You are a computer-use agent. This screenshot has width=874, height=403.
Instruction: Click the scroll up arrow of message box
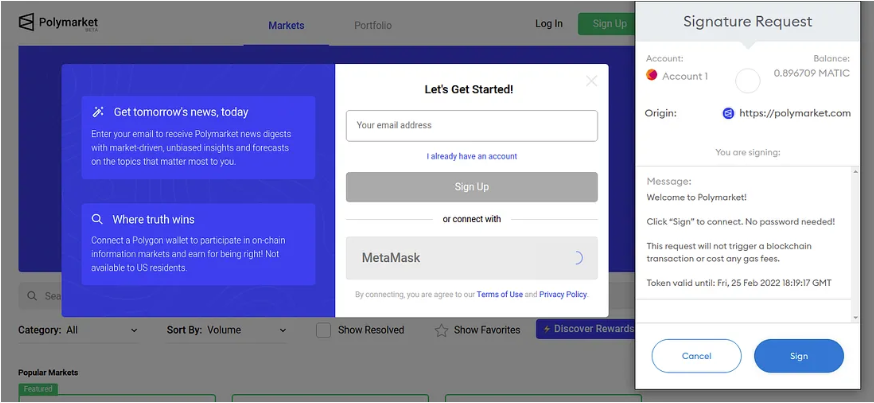click(x=856, y=172)
